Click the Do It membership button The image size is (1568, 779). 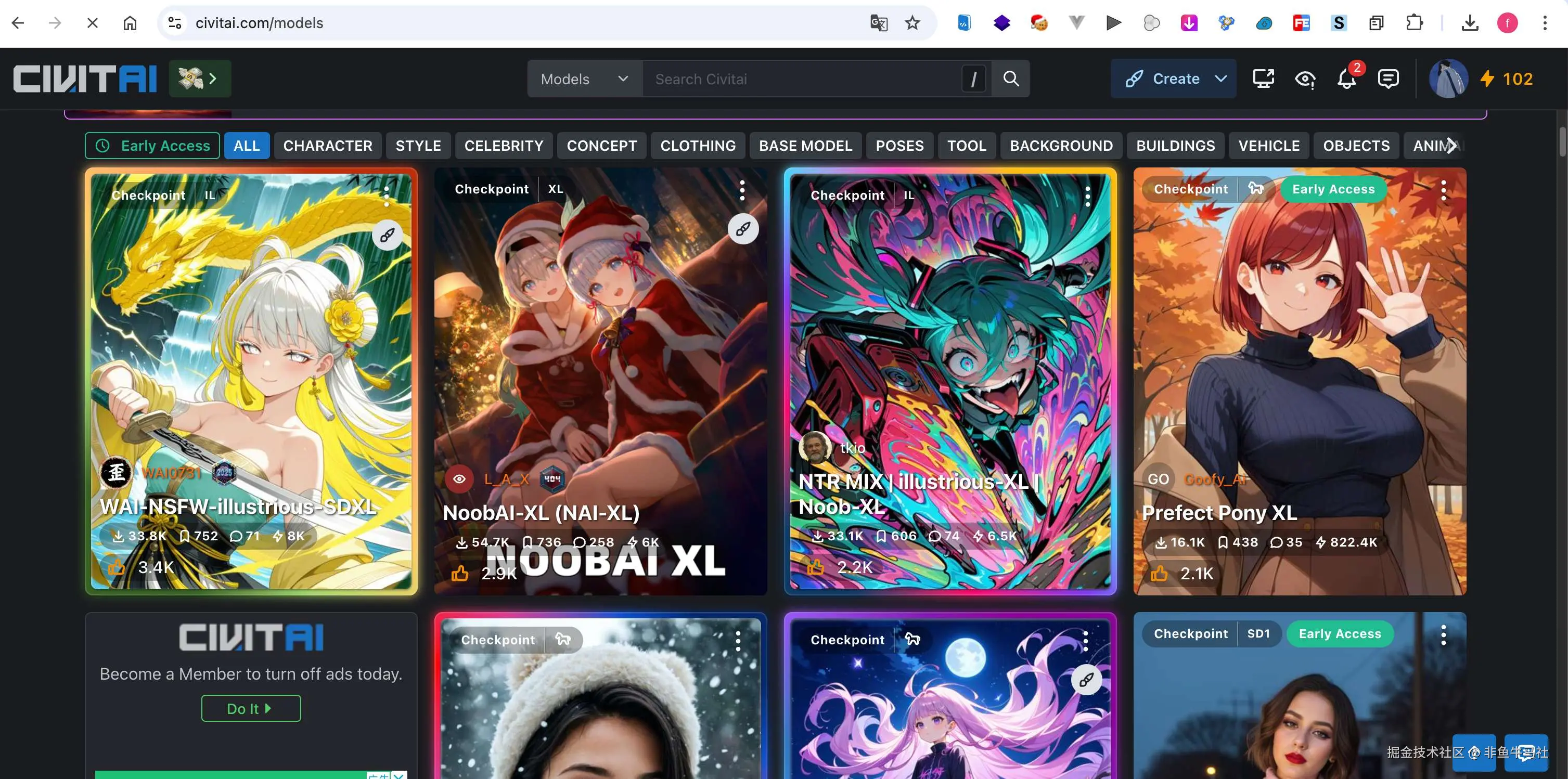pyautogui.click(x=251, y=708)
